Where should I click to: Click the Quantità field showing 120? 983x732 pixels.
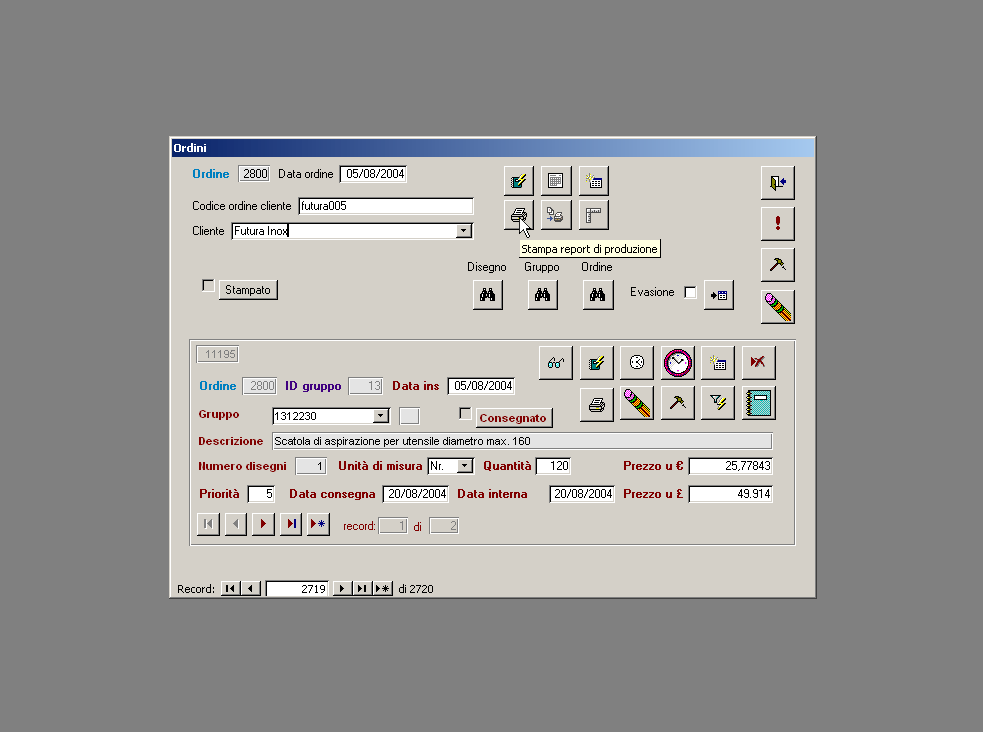[x=553, y=466]
